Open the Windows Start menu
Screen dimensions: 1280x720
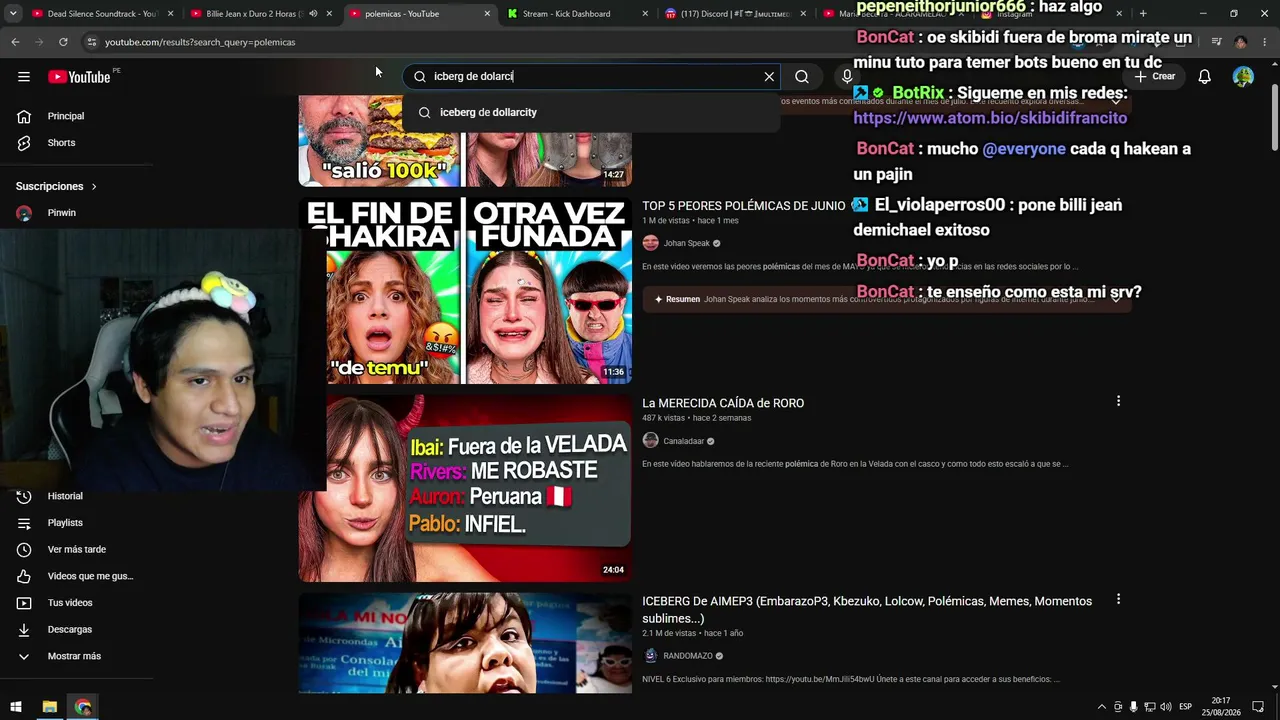point(16,707)
